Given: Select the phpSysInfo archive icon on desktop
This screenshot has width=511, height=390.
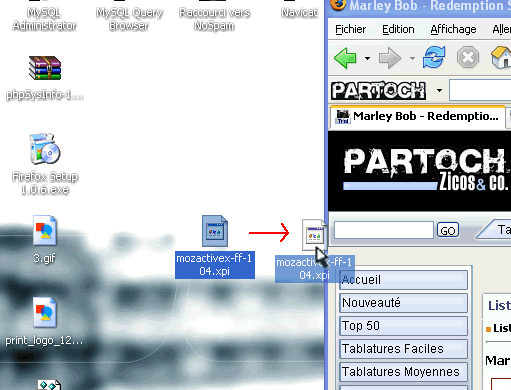Looking at the screenshot, I should (45, 68).
